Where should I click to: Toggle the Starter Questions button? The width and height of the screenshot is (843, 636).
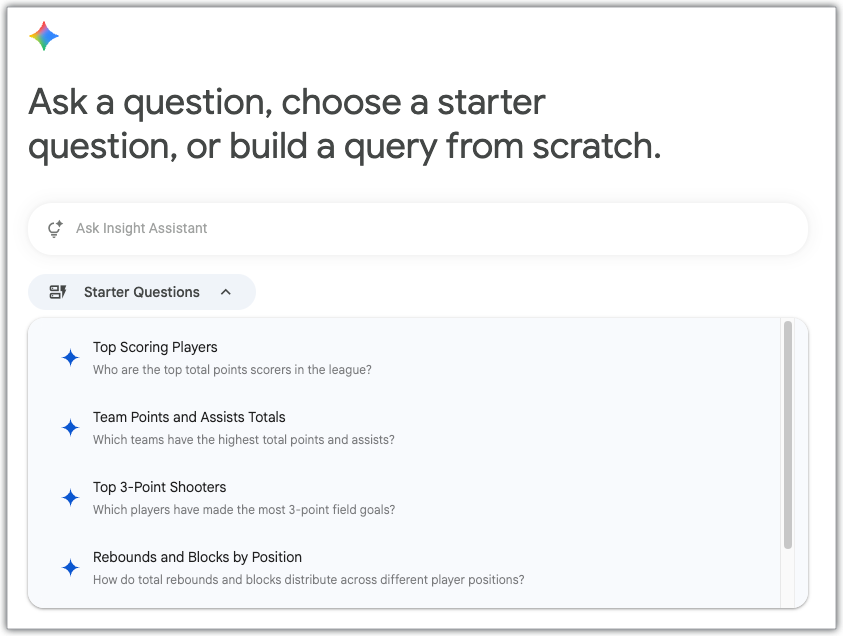pyautogui.click(x=142, y=292)
